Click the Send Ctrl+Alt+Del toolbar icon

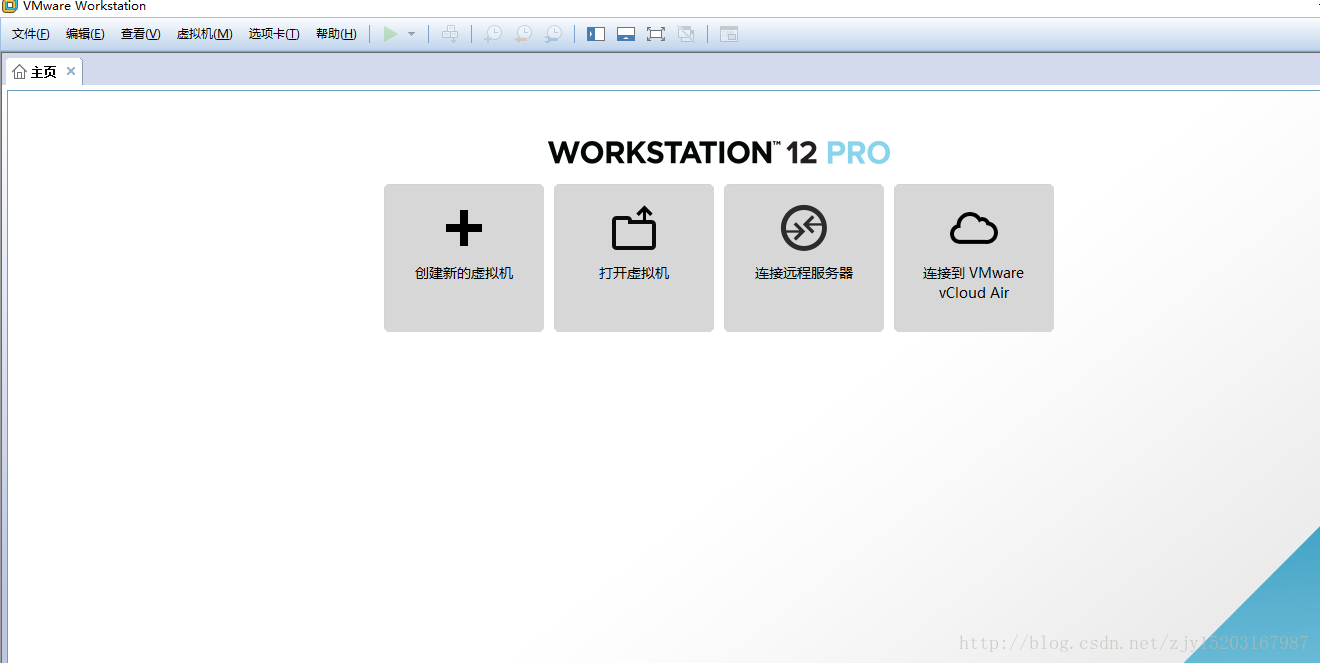(x=451, y=34)
